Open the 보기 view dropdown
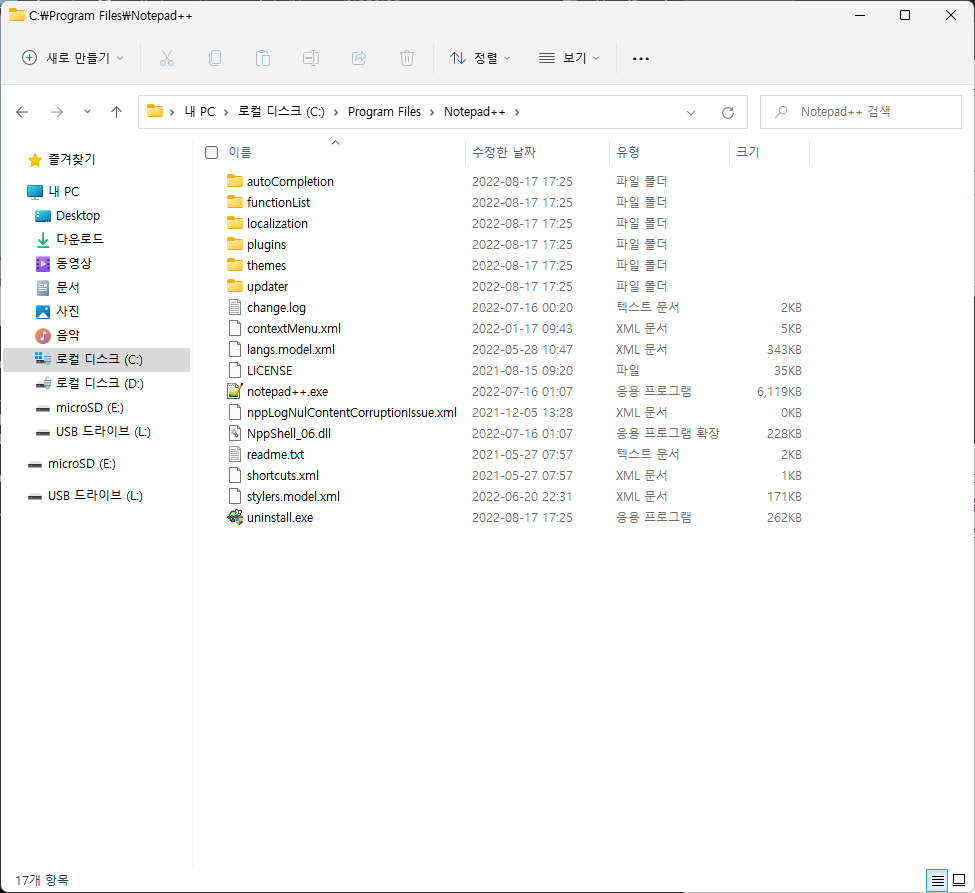The width and height of the screenshot is (975, 893). click(x=569, y=58)
